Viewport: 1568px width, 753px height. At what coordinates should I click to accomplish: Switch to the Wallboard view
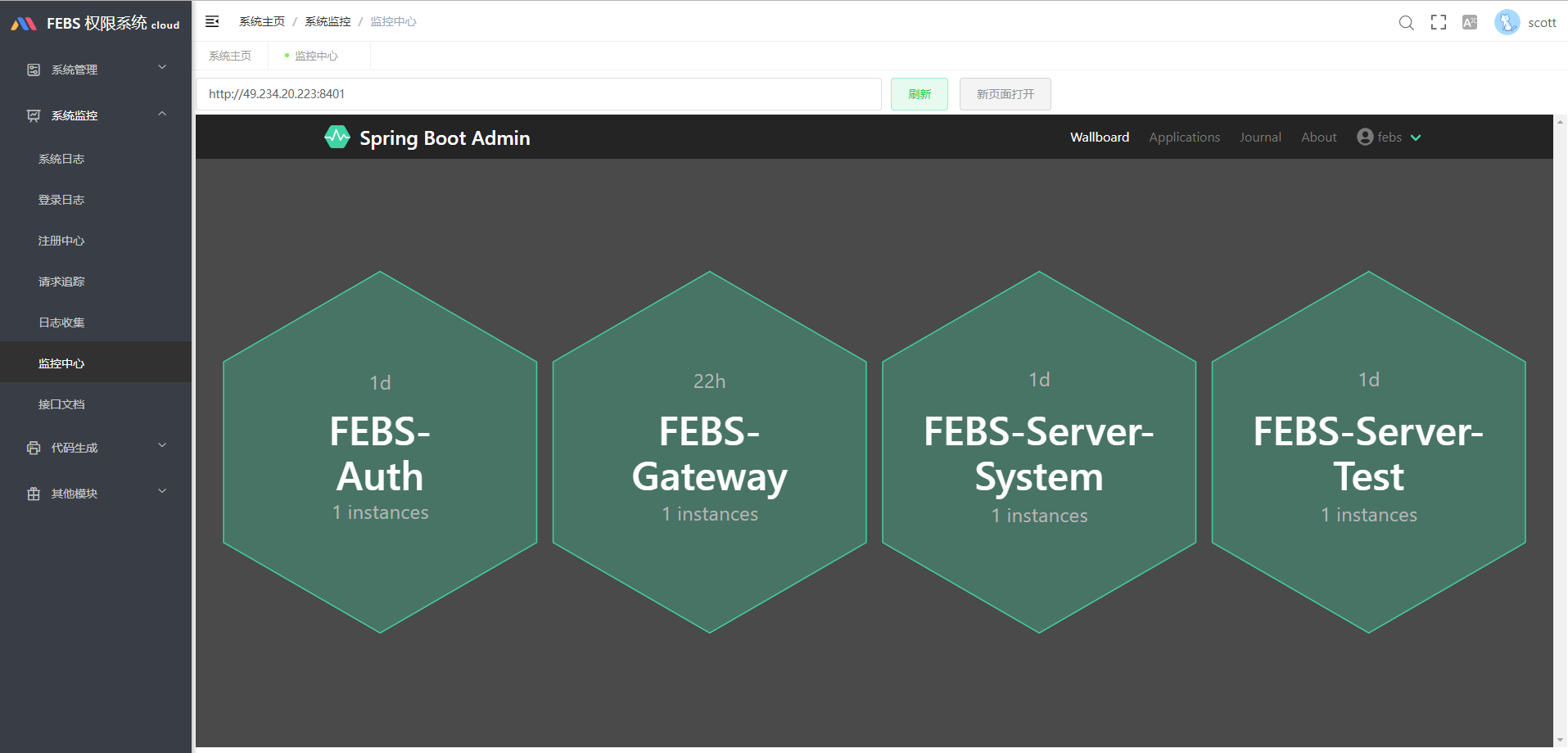1099,137
